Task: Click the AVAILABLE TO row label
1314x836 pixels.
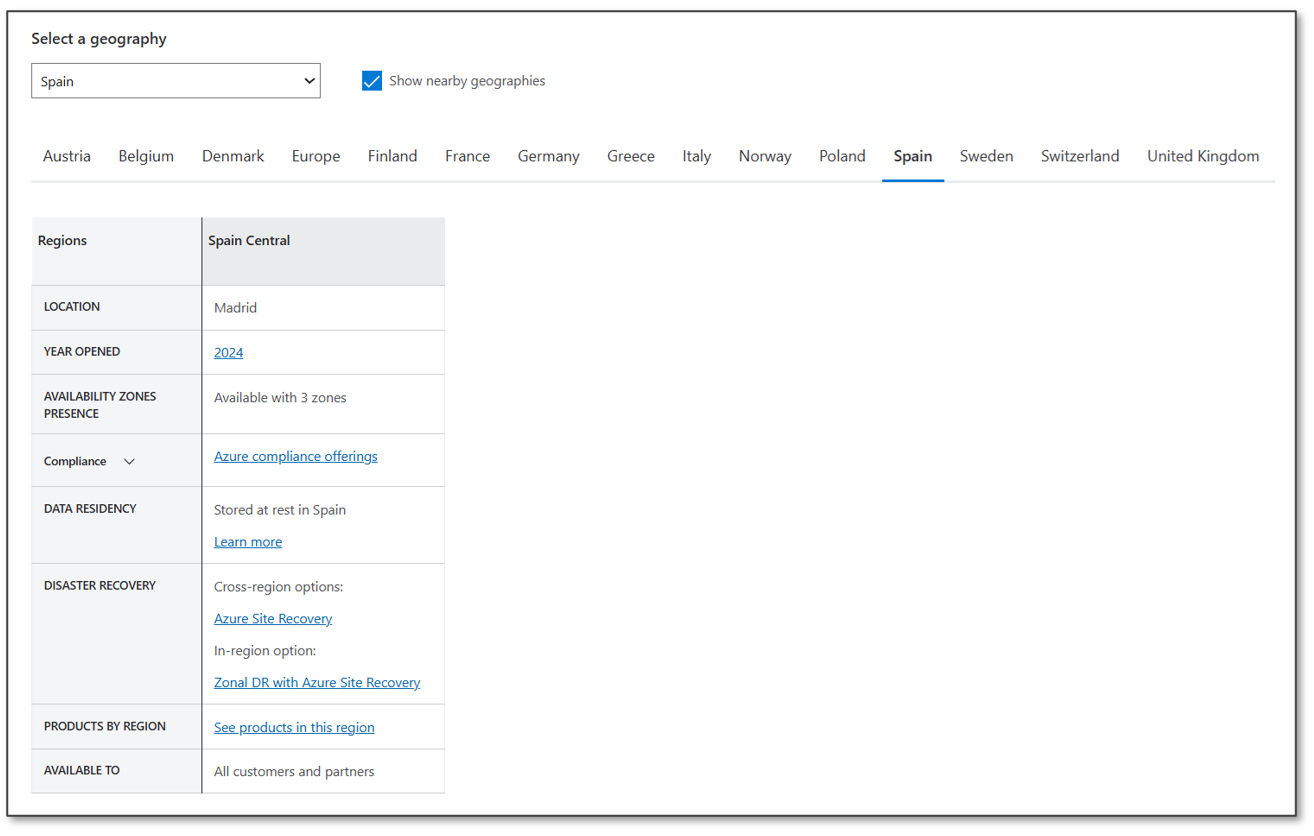Action: click(x=82, y=771)
